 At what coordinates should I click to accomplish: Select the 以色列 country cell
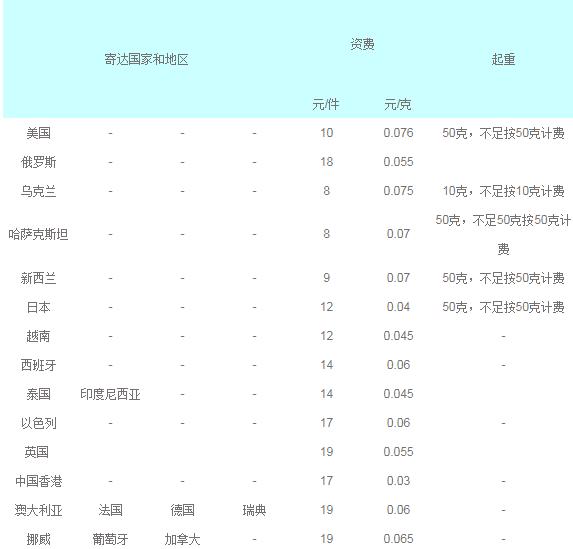pyautogui.click(x=38, y=423)
